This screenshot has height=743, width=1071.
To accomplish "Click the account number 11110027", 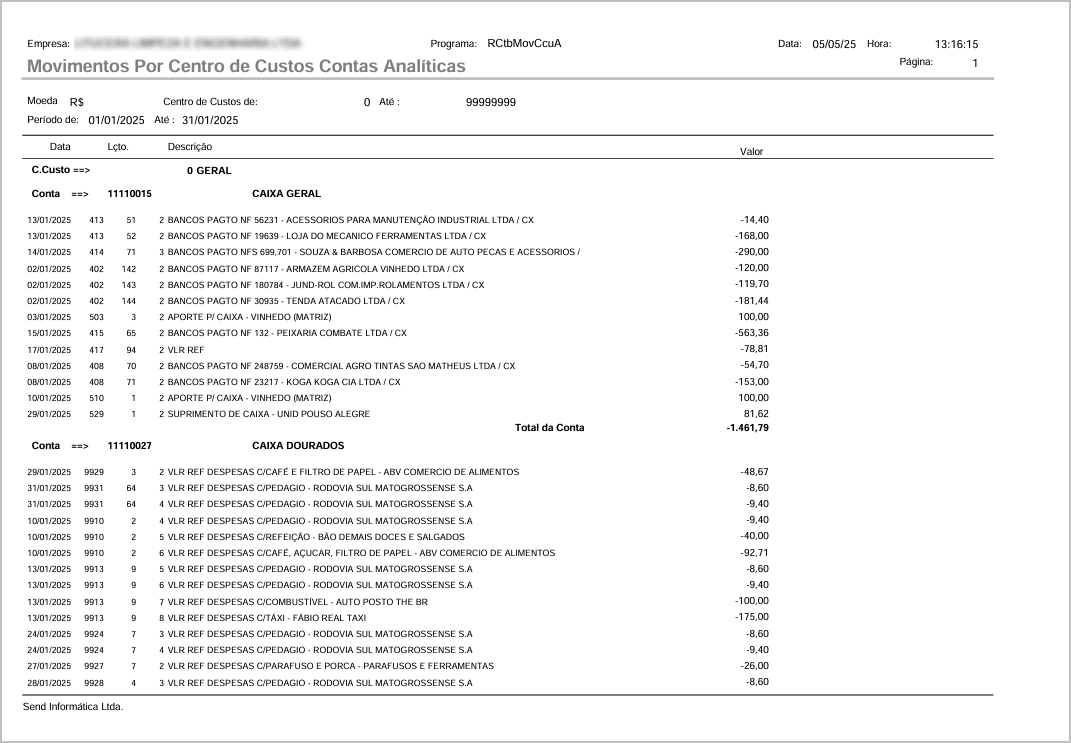I will pos(130,446).
